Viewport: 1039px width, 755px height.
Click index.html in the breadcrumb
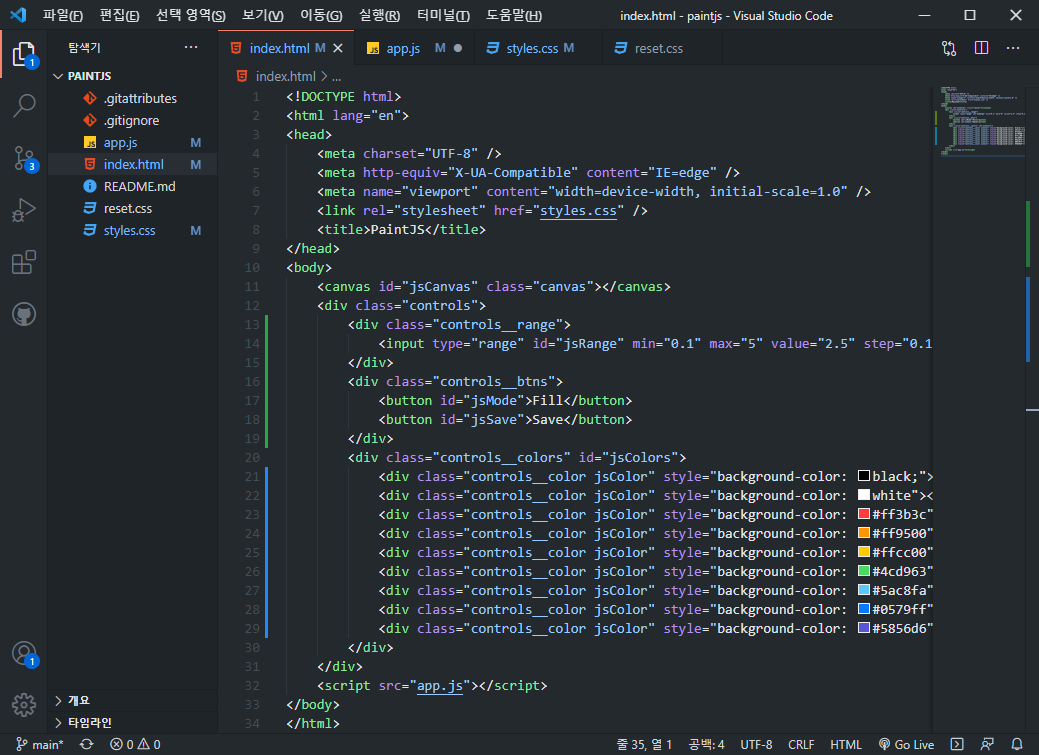(x=286, y=77)
